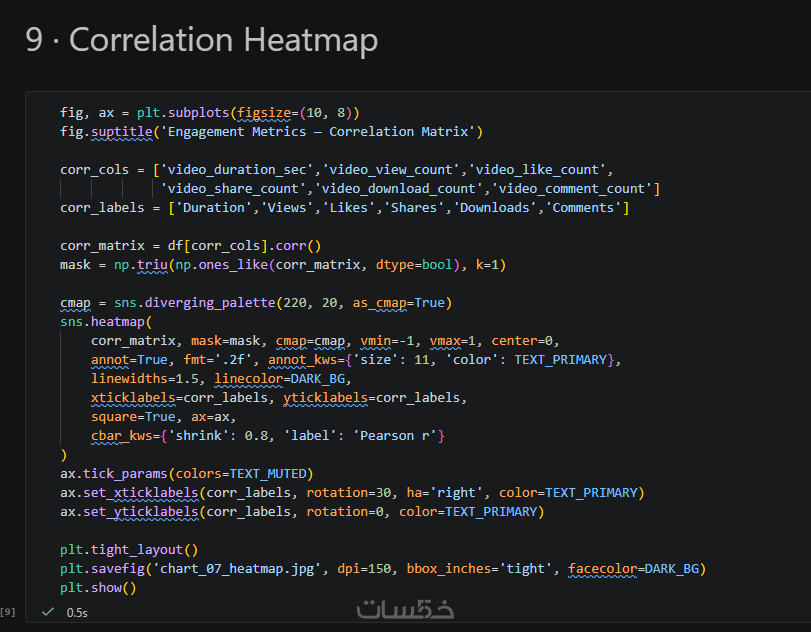Viewport: 811px width, 632px height.
Task: Click the annot_kws argument name
Action: coord(302,360)
